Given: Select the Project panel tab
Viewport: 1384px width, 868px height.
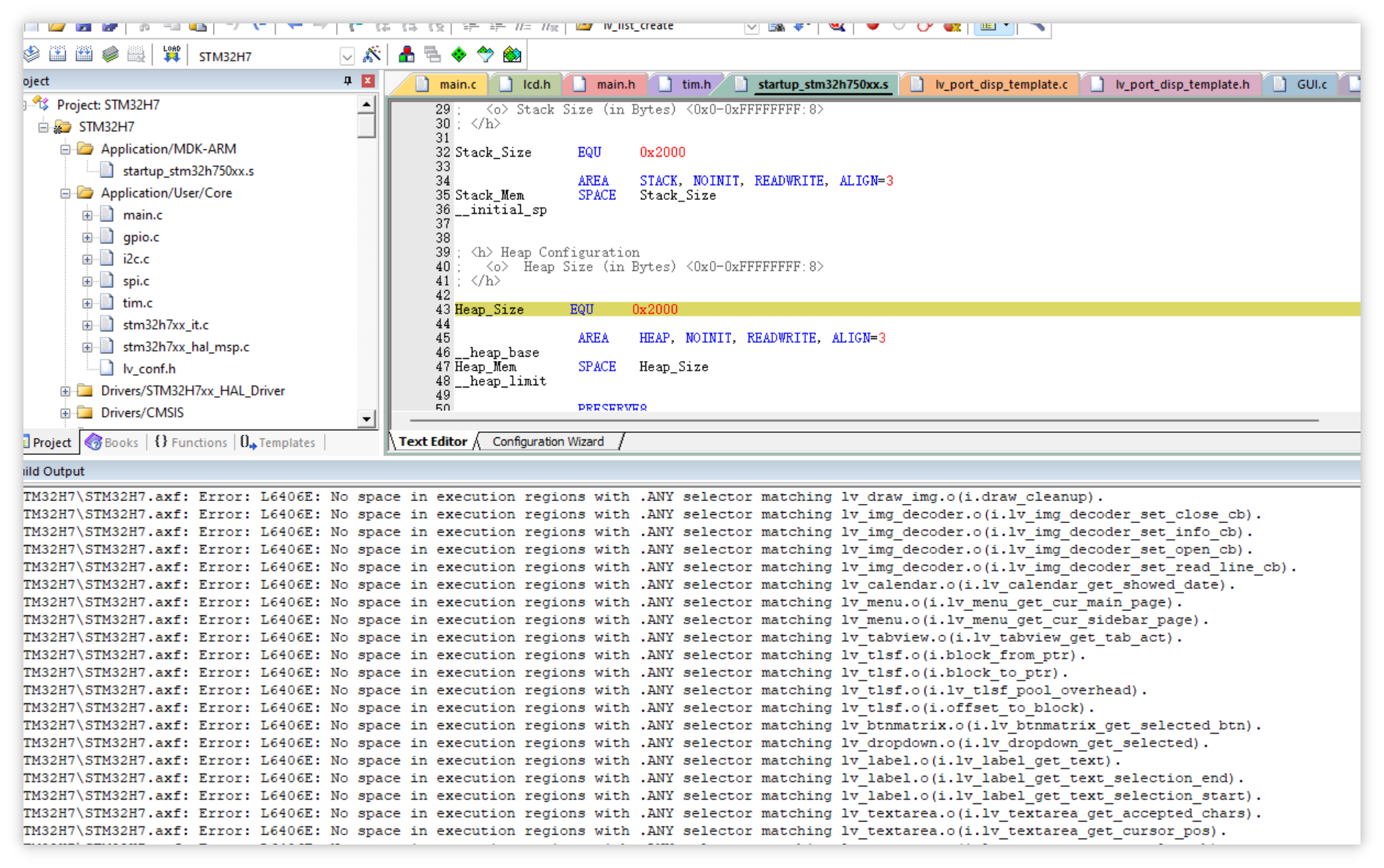Looking at the screenshot, I should (50, 442).
